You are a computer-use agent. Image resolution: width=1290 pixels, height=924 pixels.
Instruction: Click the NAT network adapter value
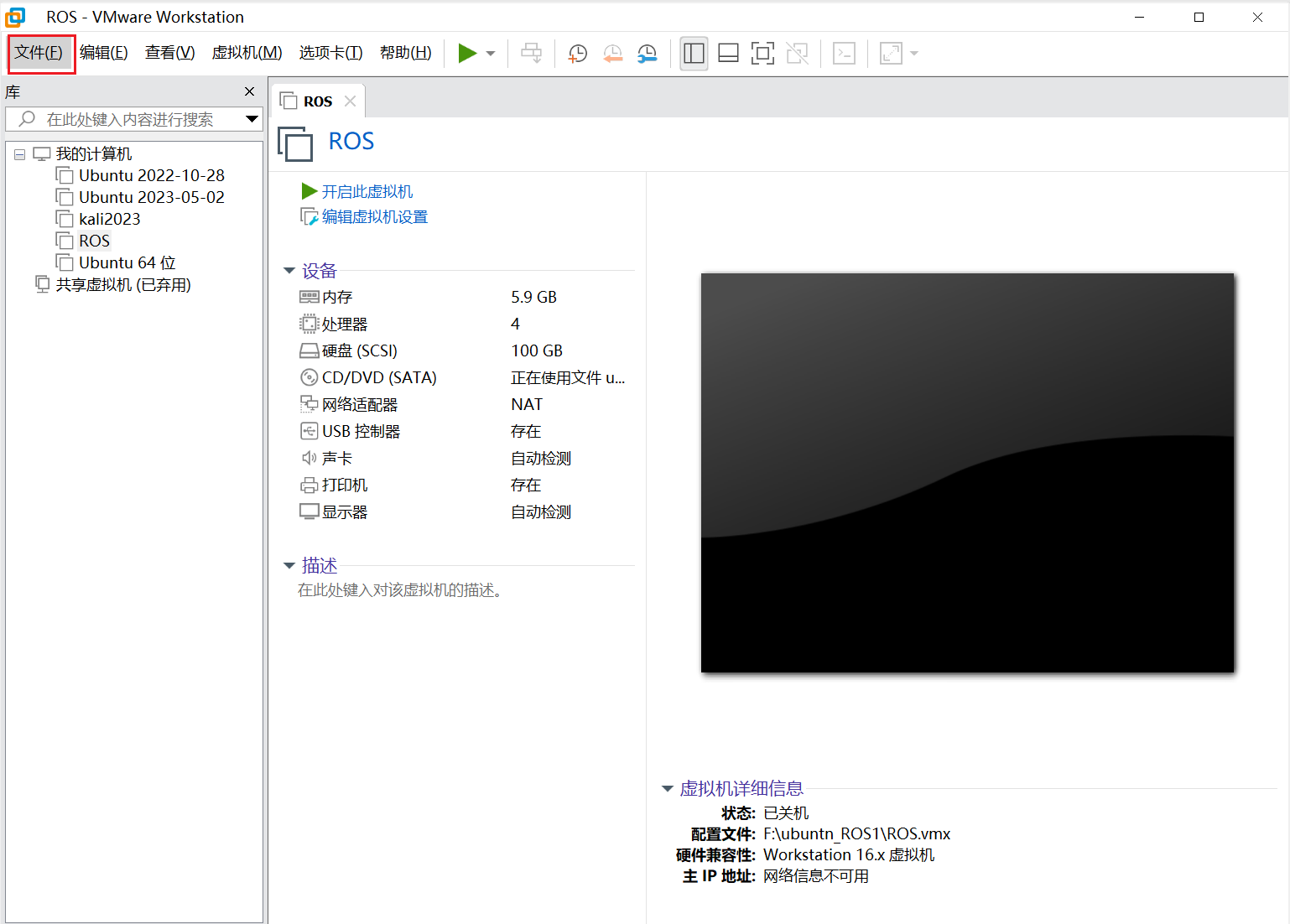(527, 404)
